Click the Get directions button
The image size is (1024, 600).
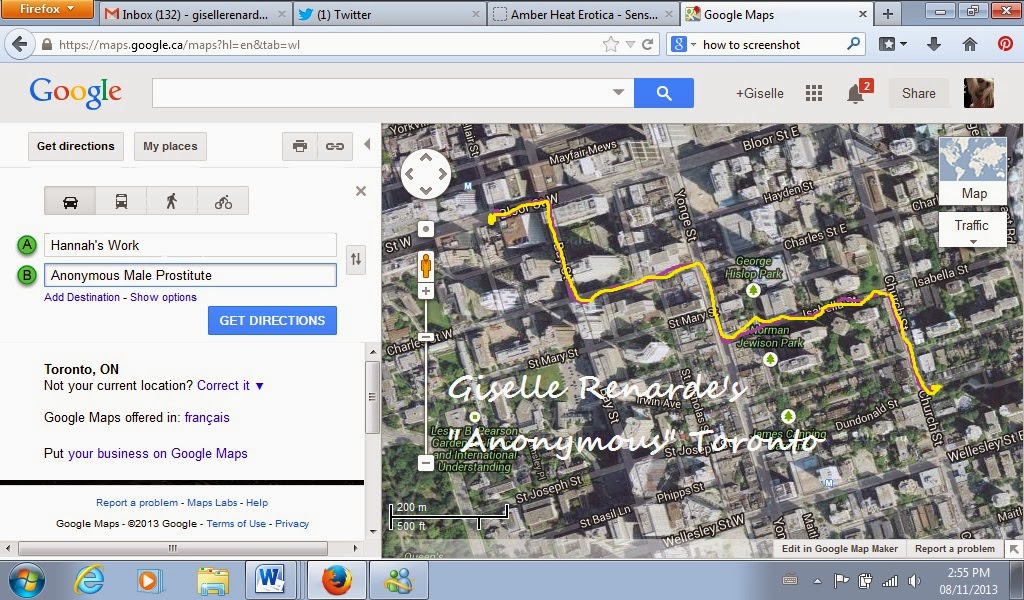coord(76,146)
